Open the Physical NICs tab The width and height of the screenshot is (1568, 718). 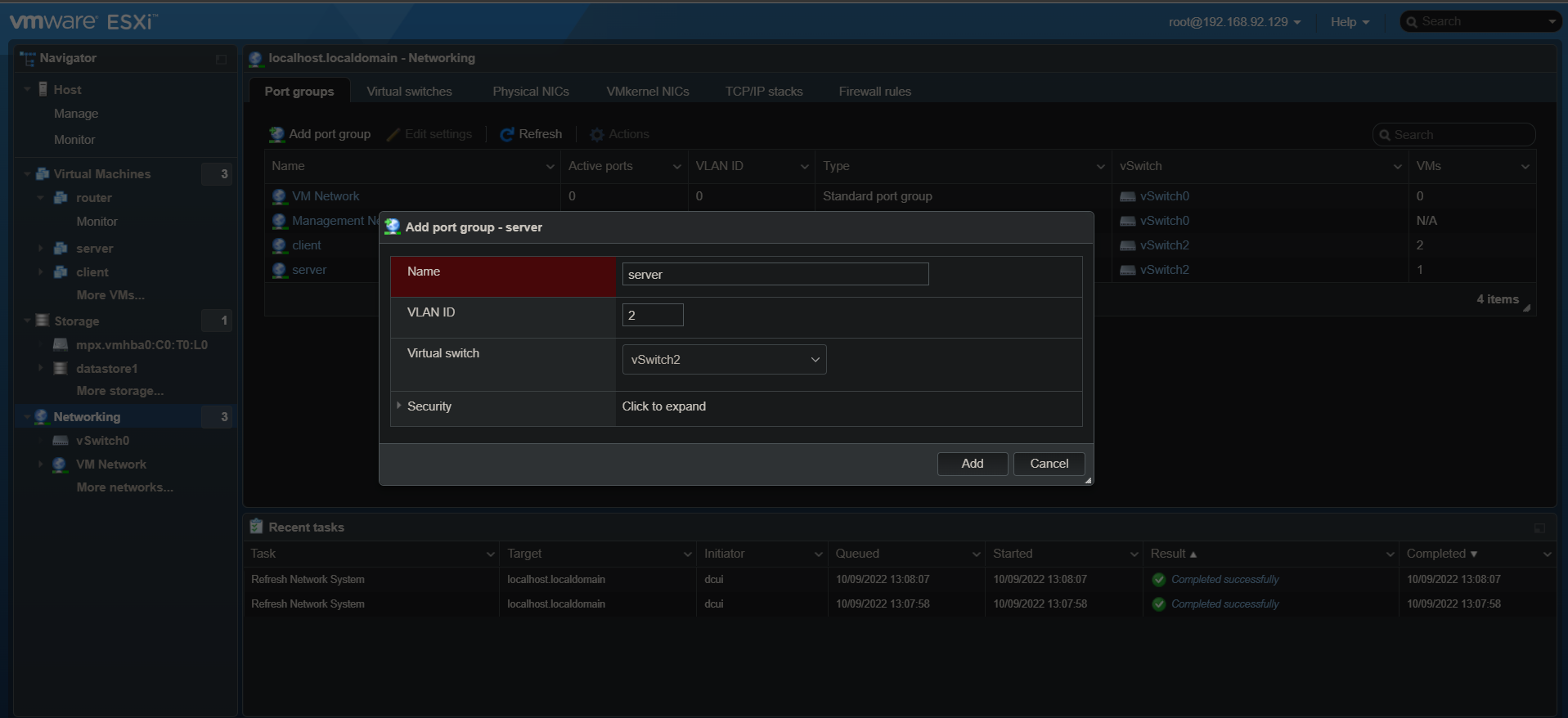click(x=531, y=92)
